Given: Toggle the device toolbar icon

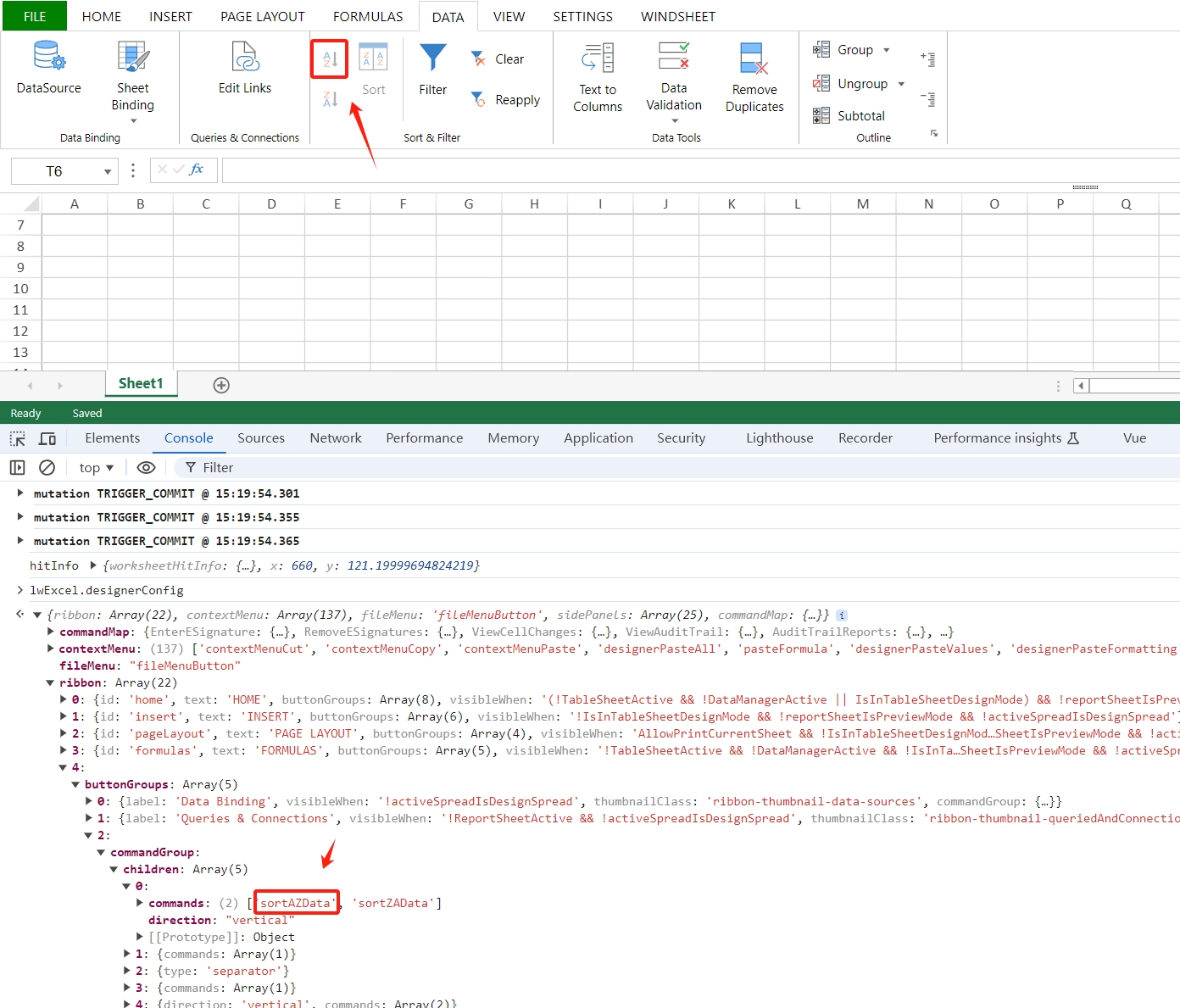Looking at the screenshot, I should pos(47,438).
